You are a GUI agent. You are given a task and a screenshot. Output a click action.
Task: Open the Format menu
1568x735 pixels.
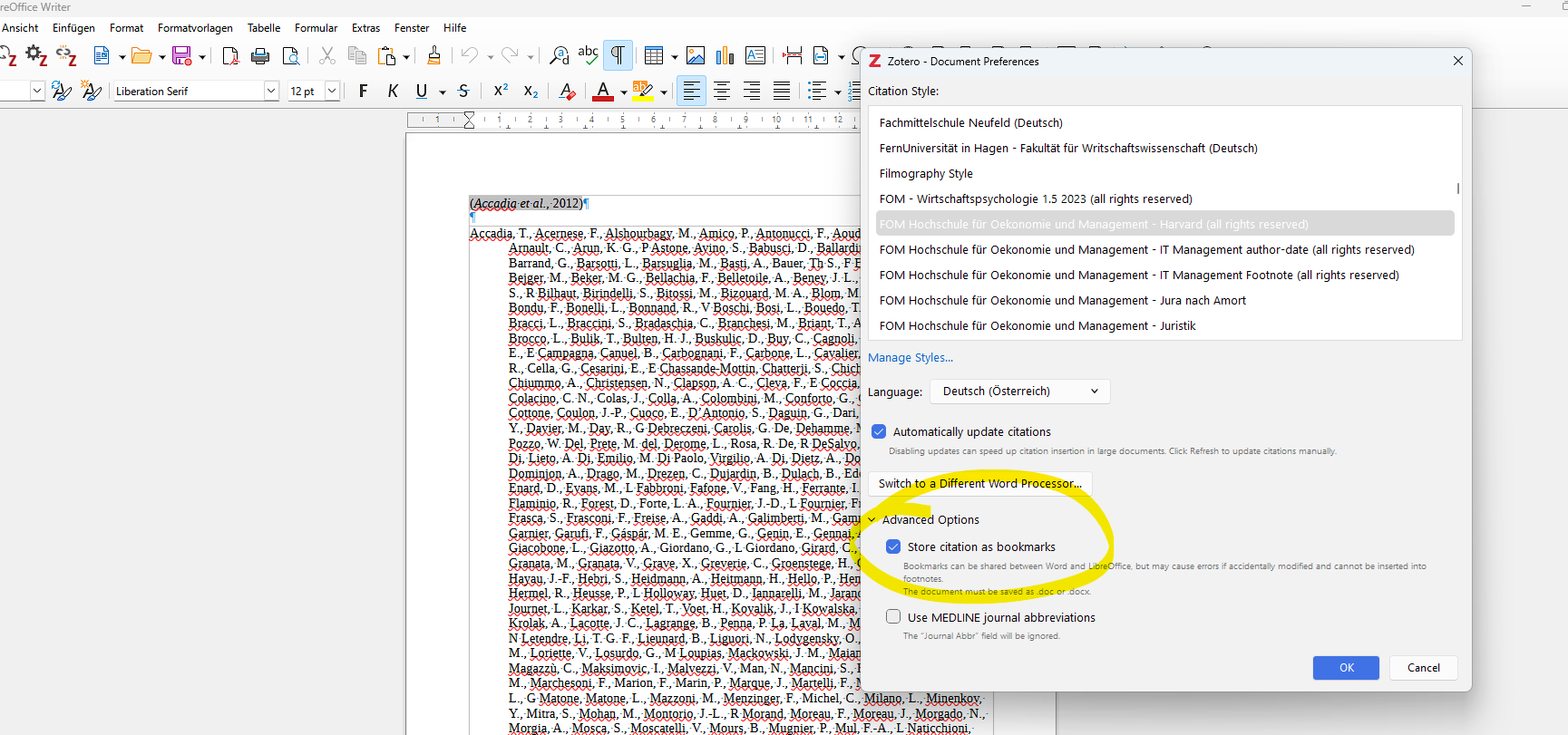coord(127,28)
